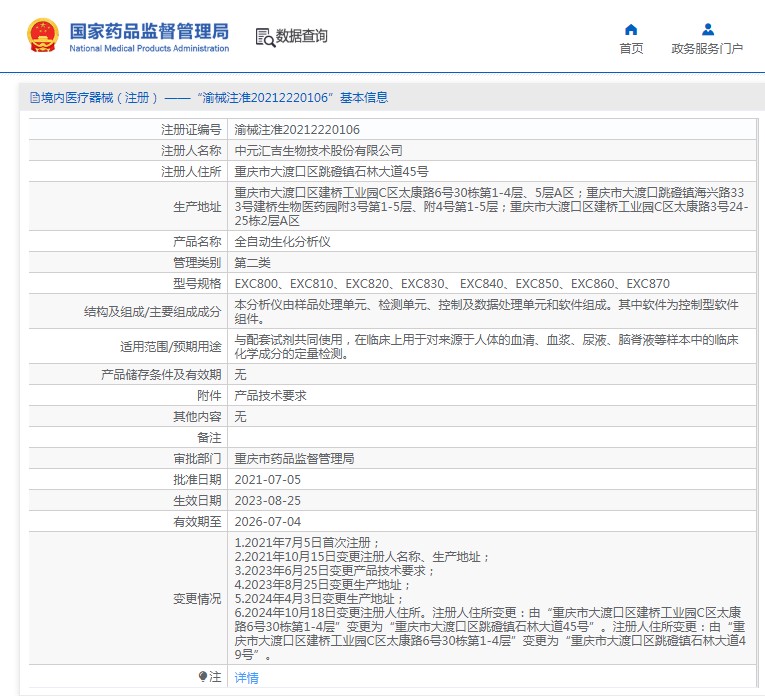
Task: Click the 重庆市药品监督管理局 approval department cell
Action: point(294,459)
